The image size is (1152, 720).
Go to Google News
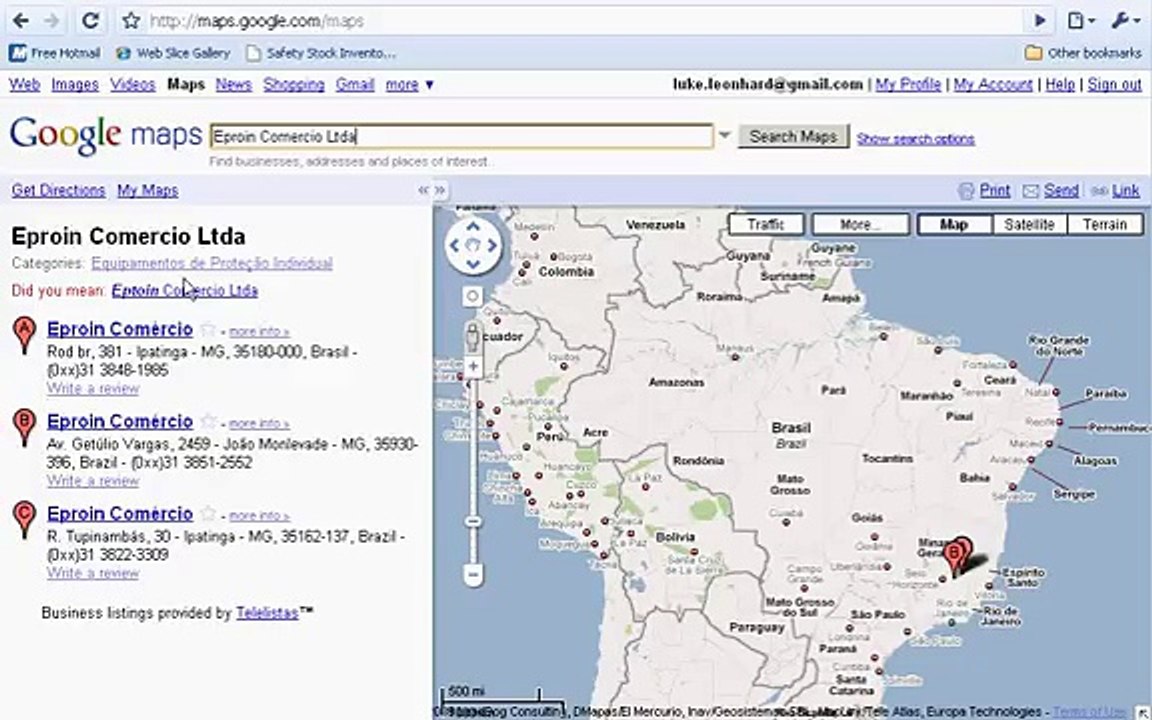pyautogui.click(x=234, y=84)
